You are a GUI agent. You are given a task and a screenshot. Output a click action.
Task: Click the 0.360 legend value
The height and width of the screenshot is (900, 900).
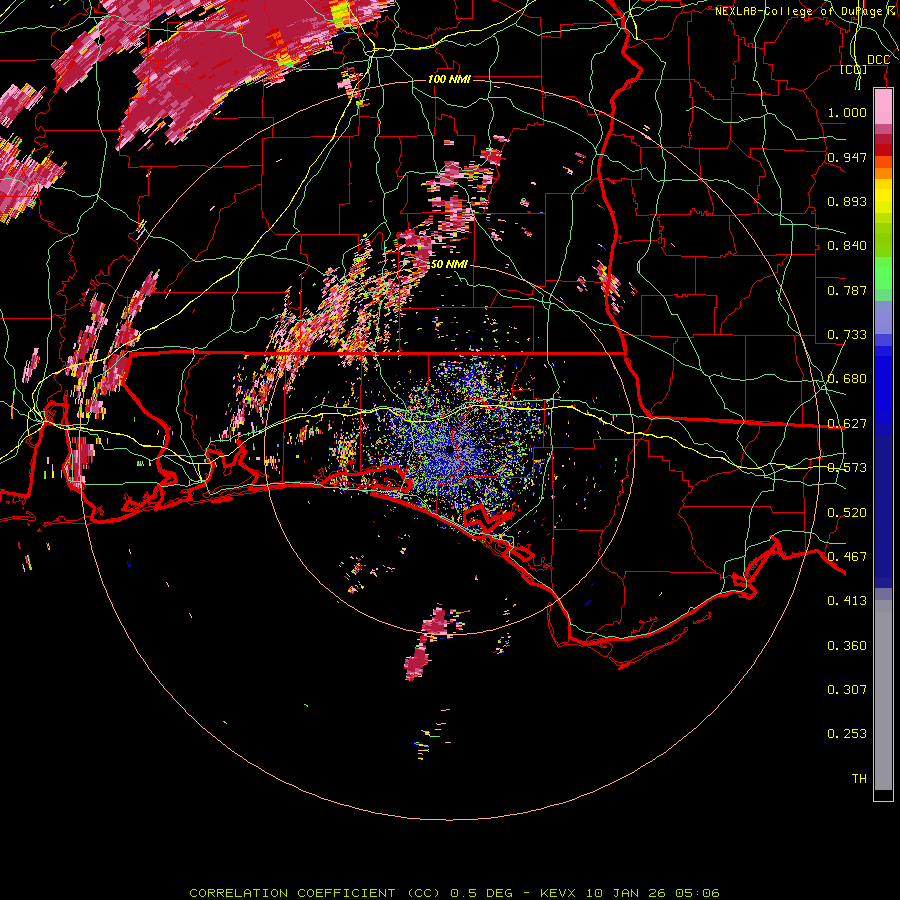847,646
